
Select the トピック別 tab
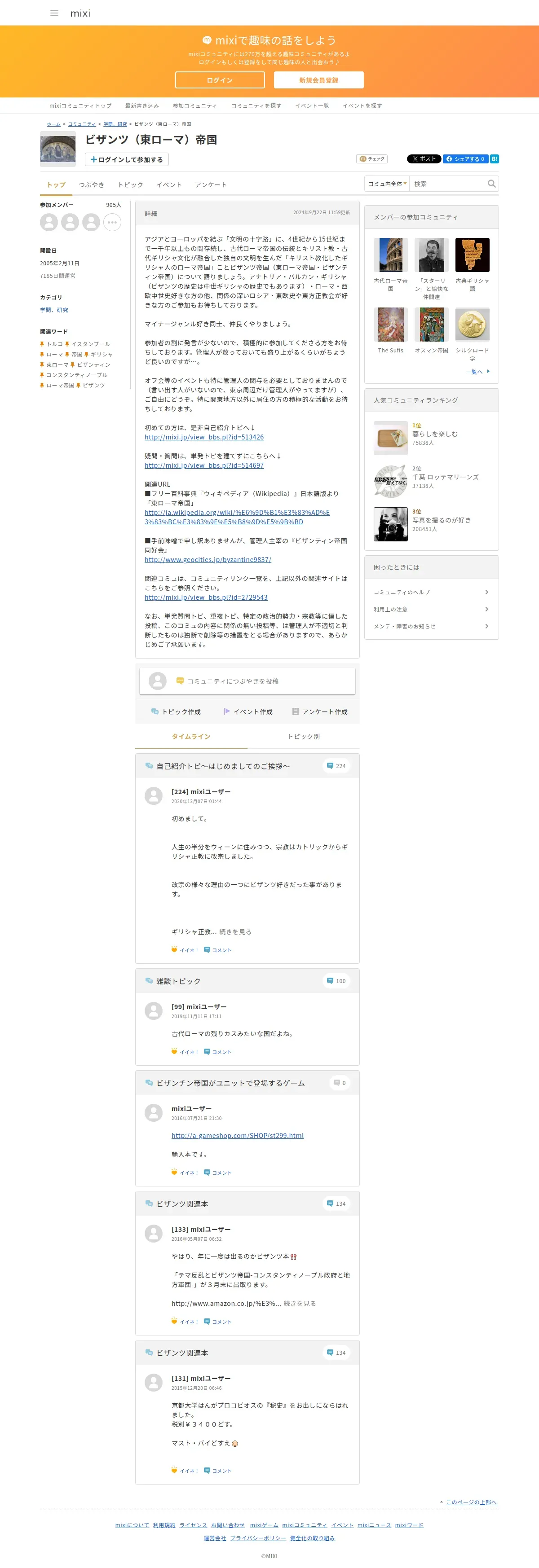303,737
